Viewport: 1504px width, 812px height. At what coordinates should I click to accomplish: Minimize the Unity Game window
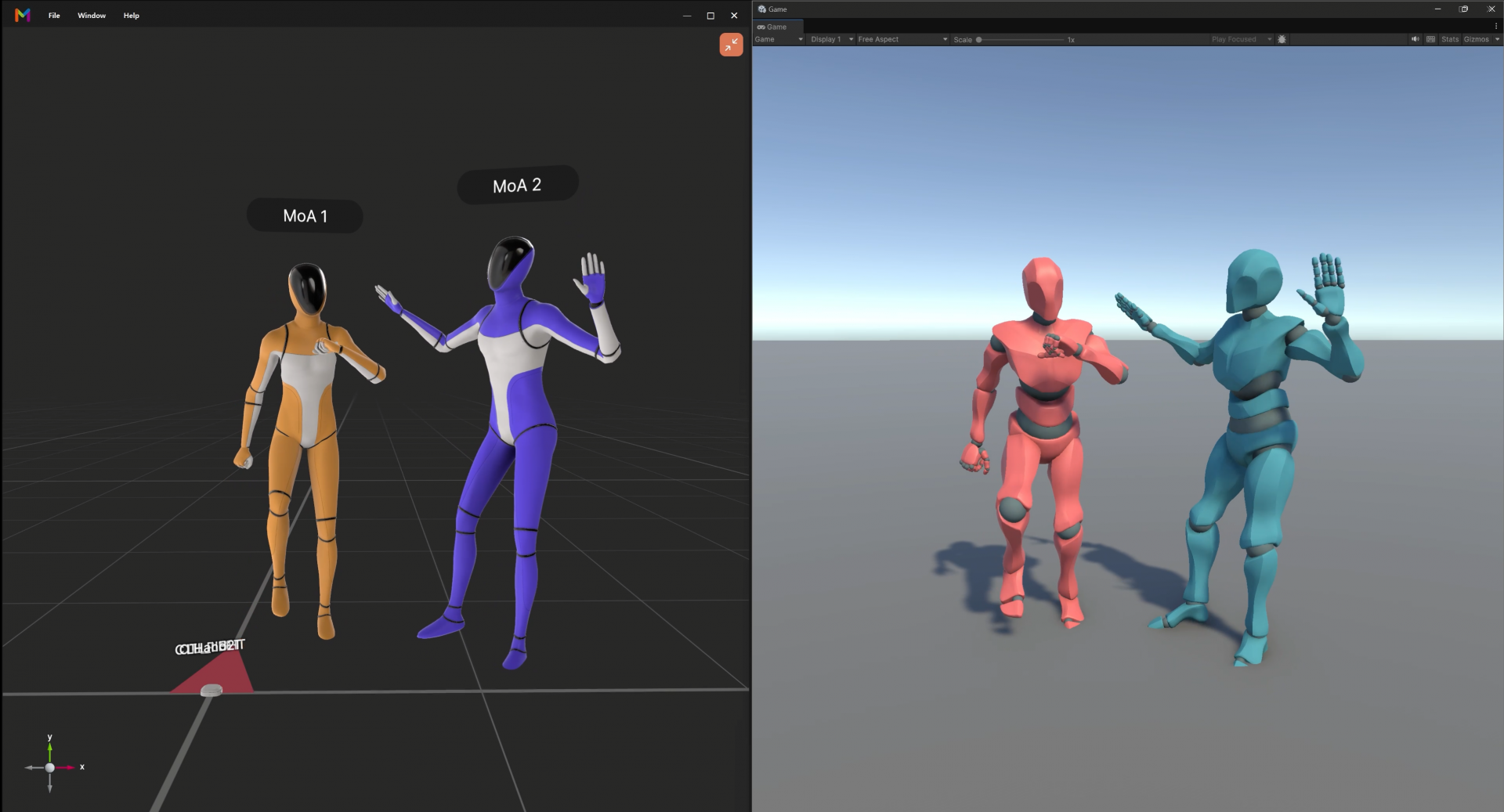click(1437, 9)
